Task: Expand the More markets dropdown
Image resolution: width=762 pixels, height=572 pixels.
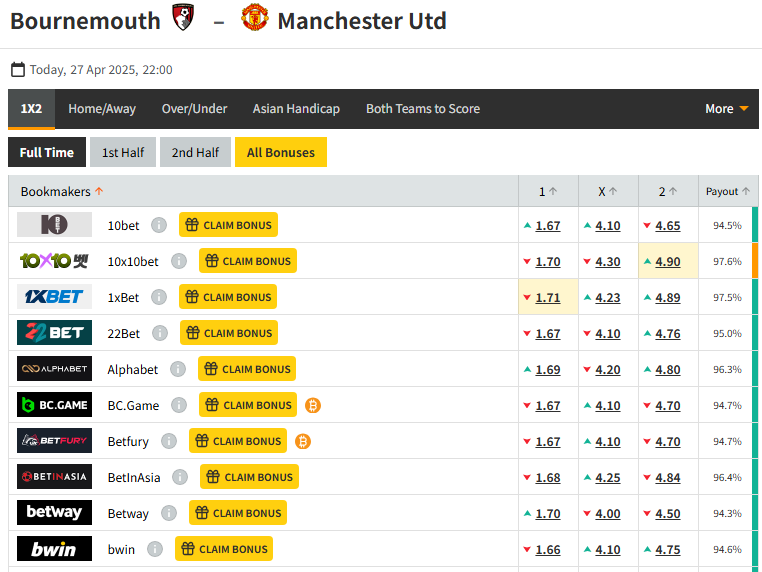Action: coord(726,109)
